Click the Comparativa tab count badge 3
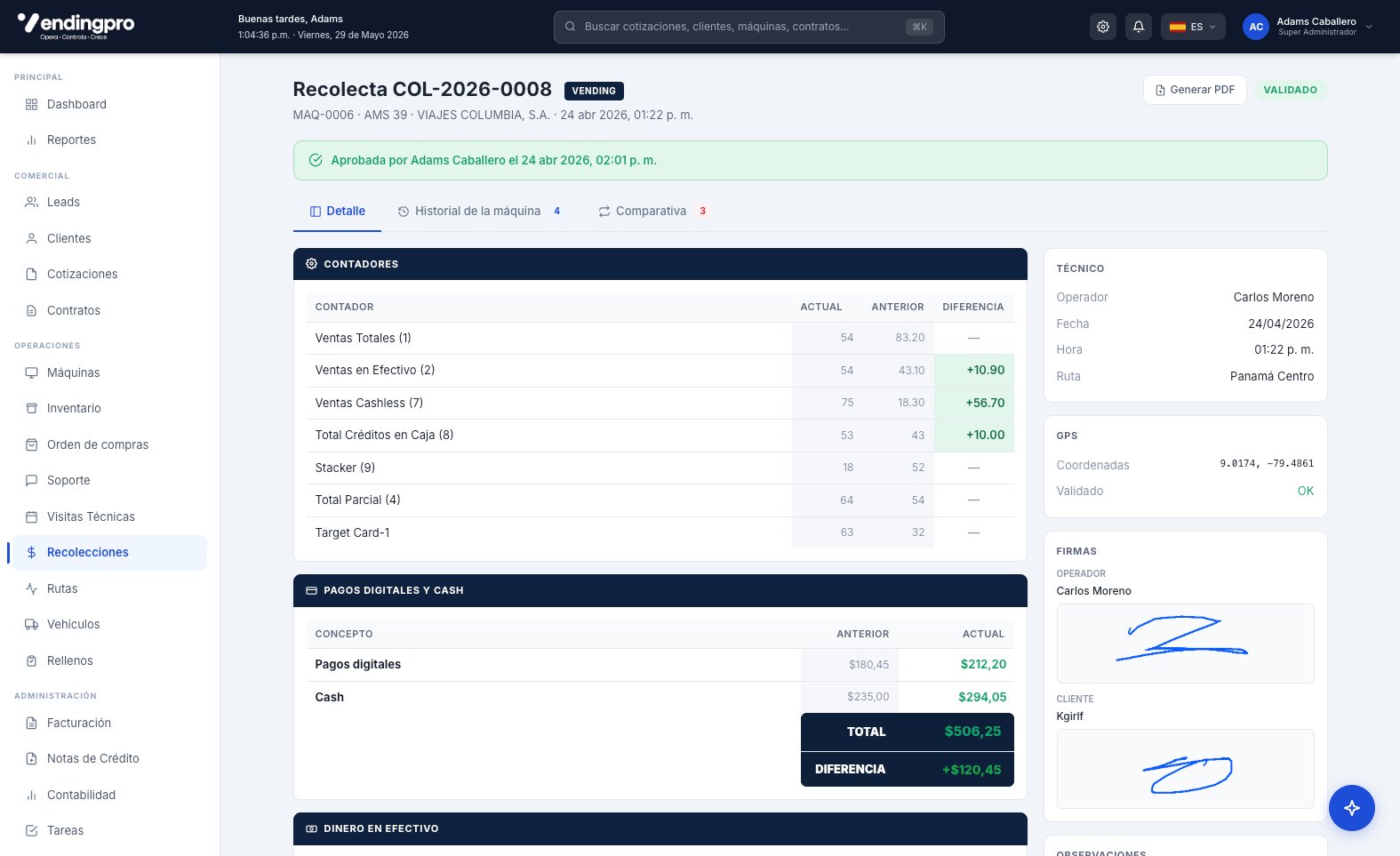 [x=702, y=212]
